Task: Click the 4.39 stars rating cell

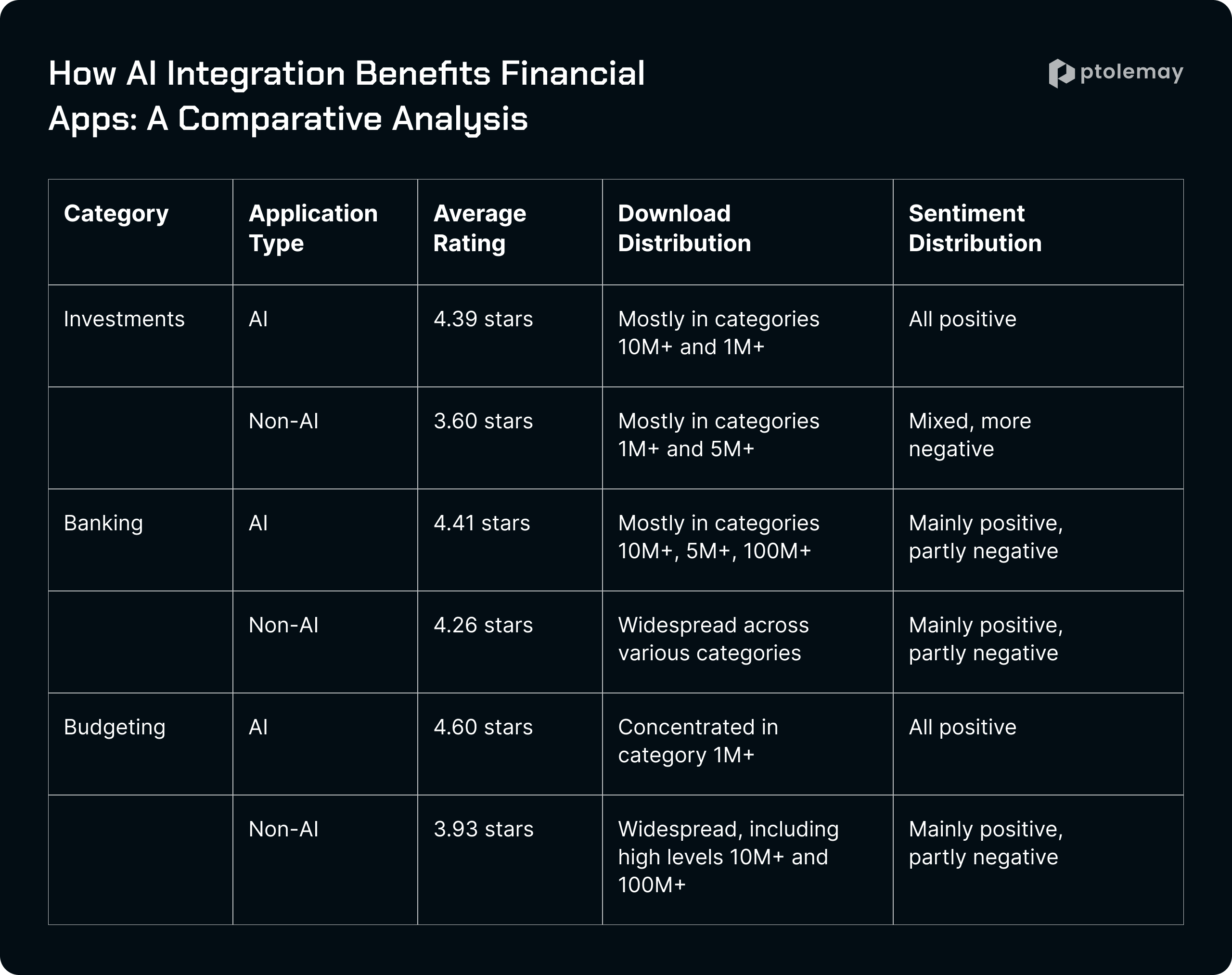Action: (510, 335)
